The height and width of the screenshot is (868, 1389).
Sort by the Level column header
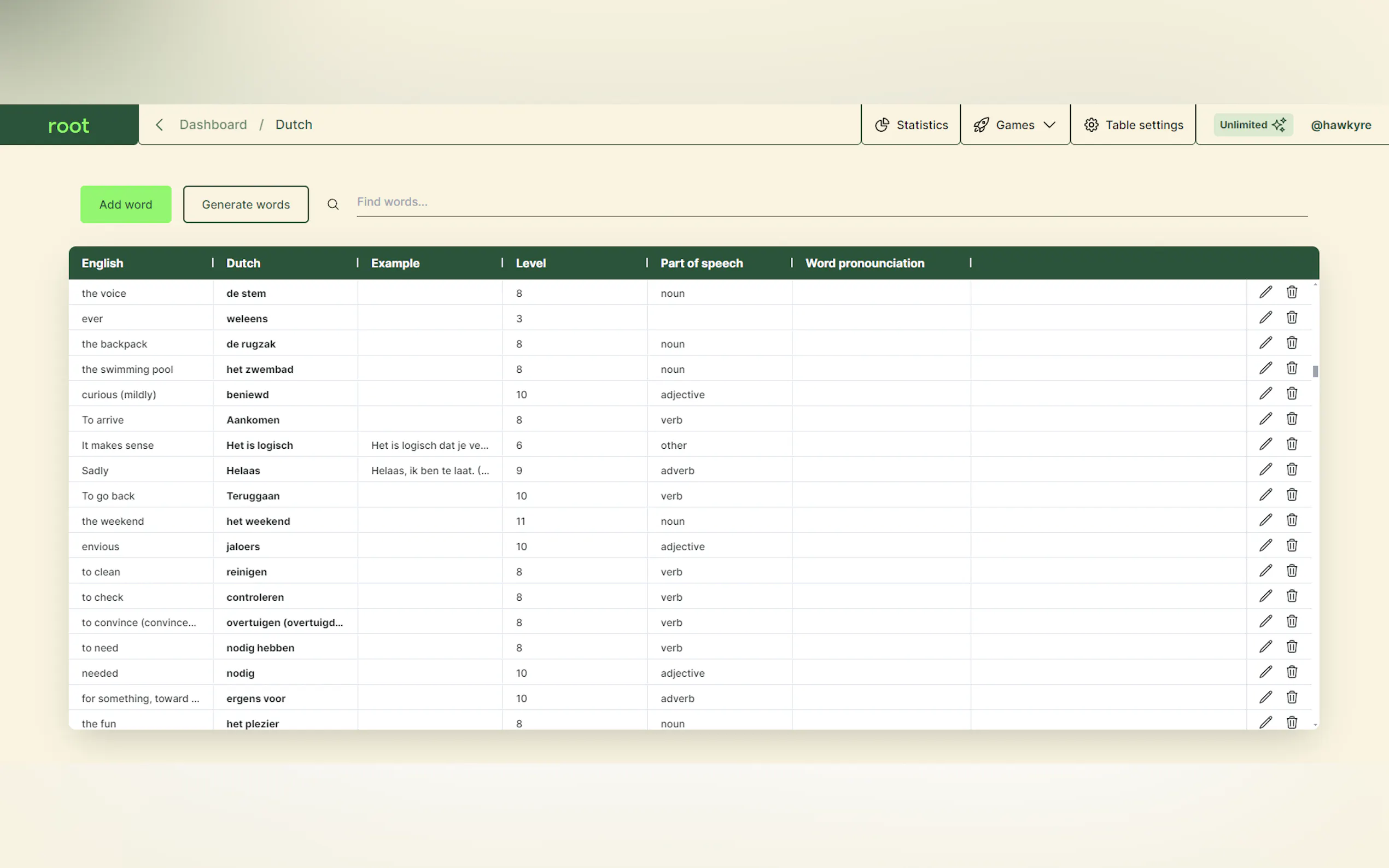(530, 263)
